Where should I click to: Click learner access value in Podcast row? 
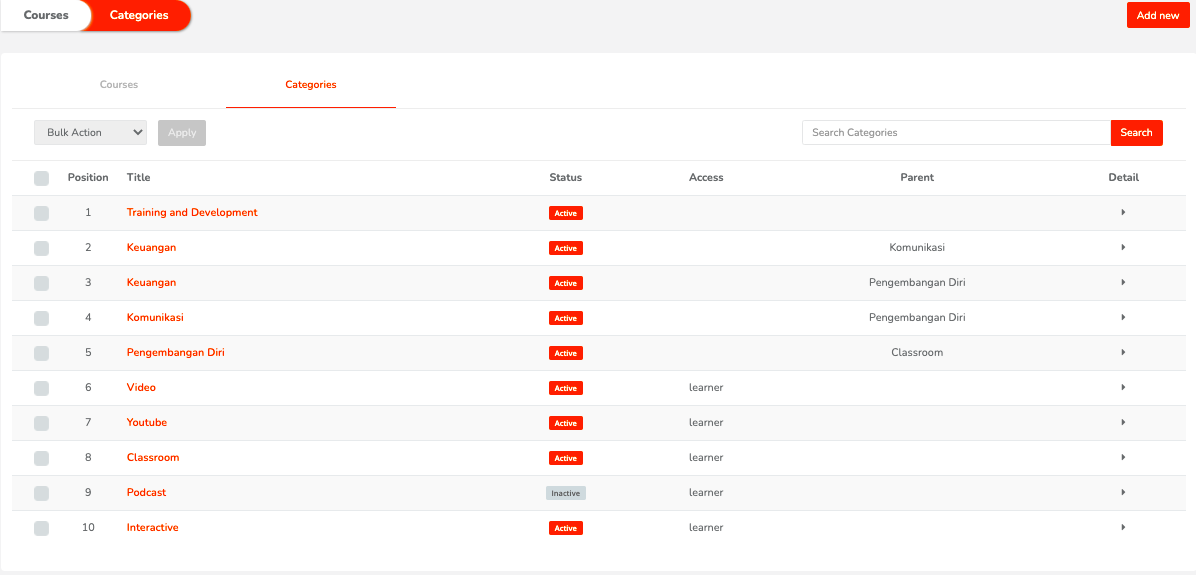click(706, 493)
